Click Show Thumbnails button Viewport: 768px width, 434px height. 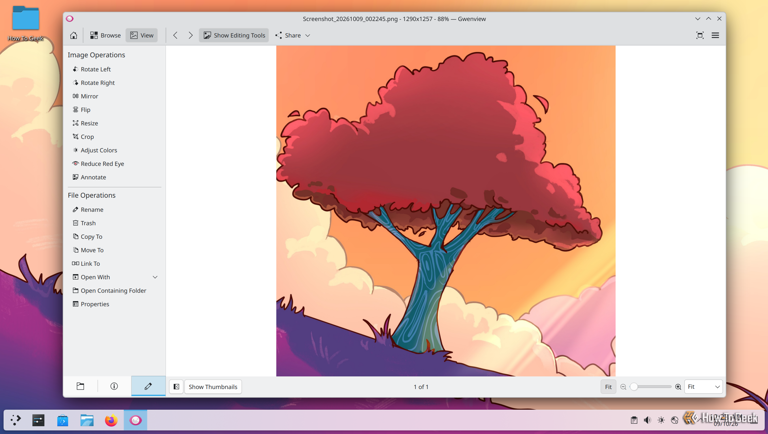click(x=213, y=387)
